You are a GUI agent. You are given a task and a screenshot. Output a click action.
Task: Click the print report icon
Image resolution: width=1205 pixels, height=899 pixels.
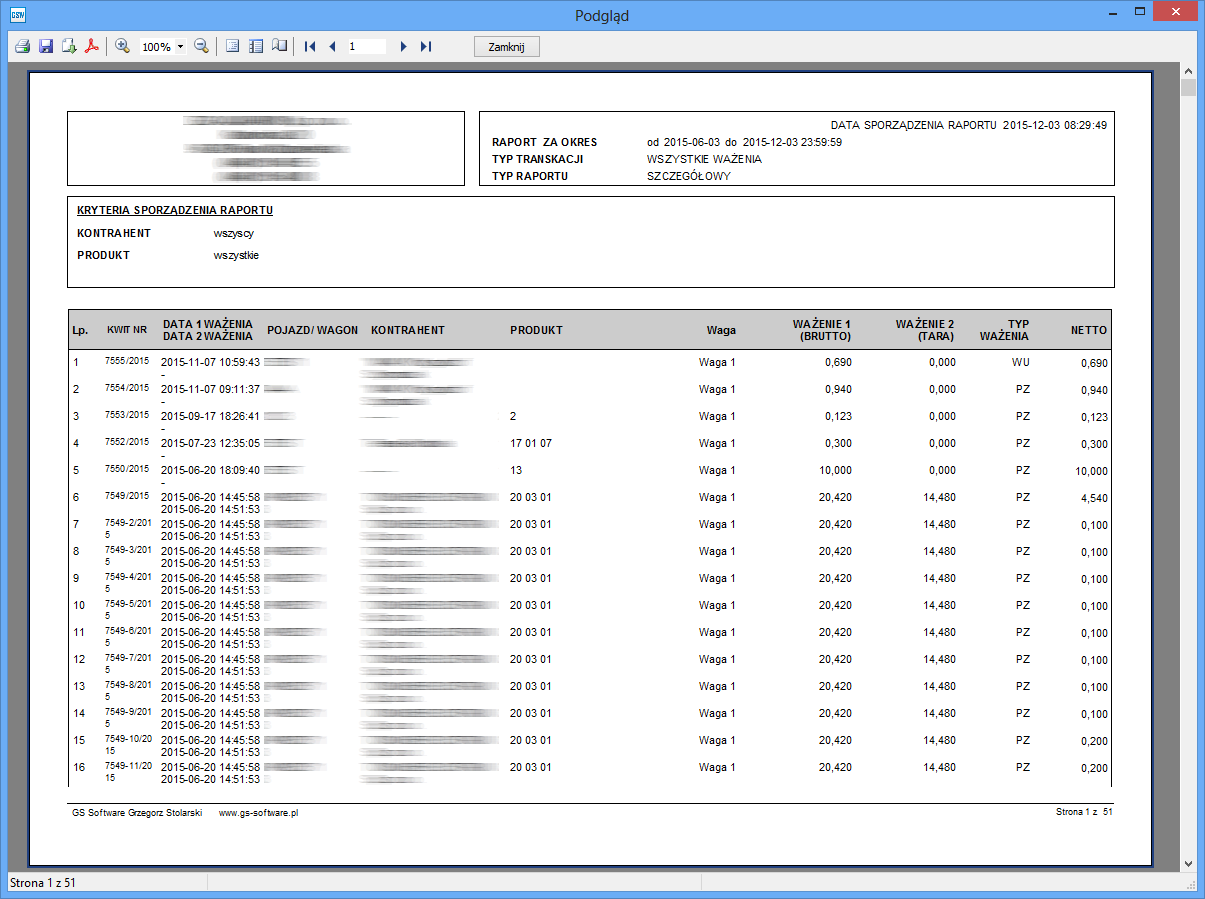tap(22, 46)
